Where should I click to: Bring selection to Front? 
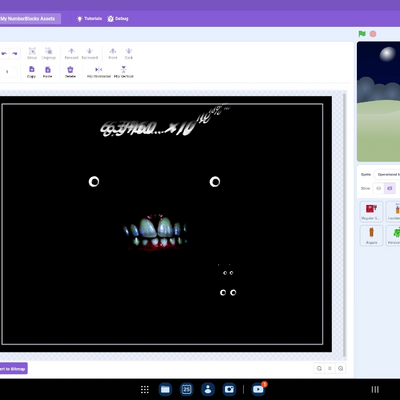click(113, 53)
